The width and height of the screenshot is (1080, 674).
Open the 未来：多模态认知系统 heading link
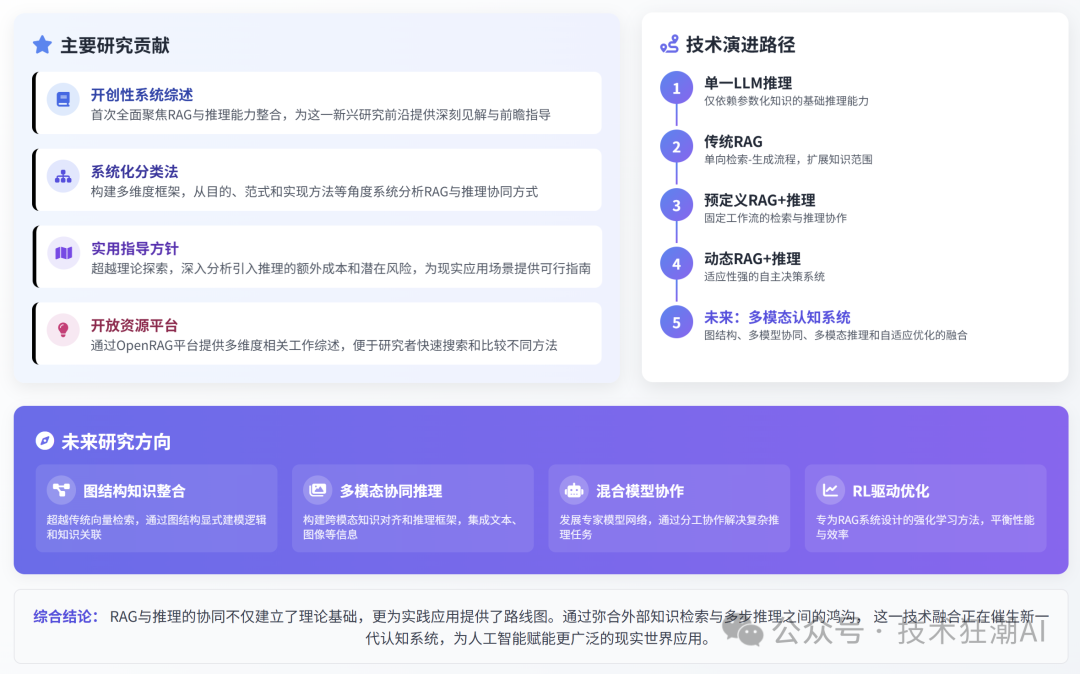pos(777,317)
